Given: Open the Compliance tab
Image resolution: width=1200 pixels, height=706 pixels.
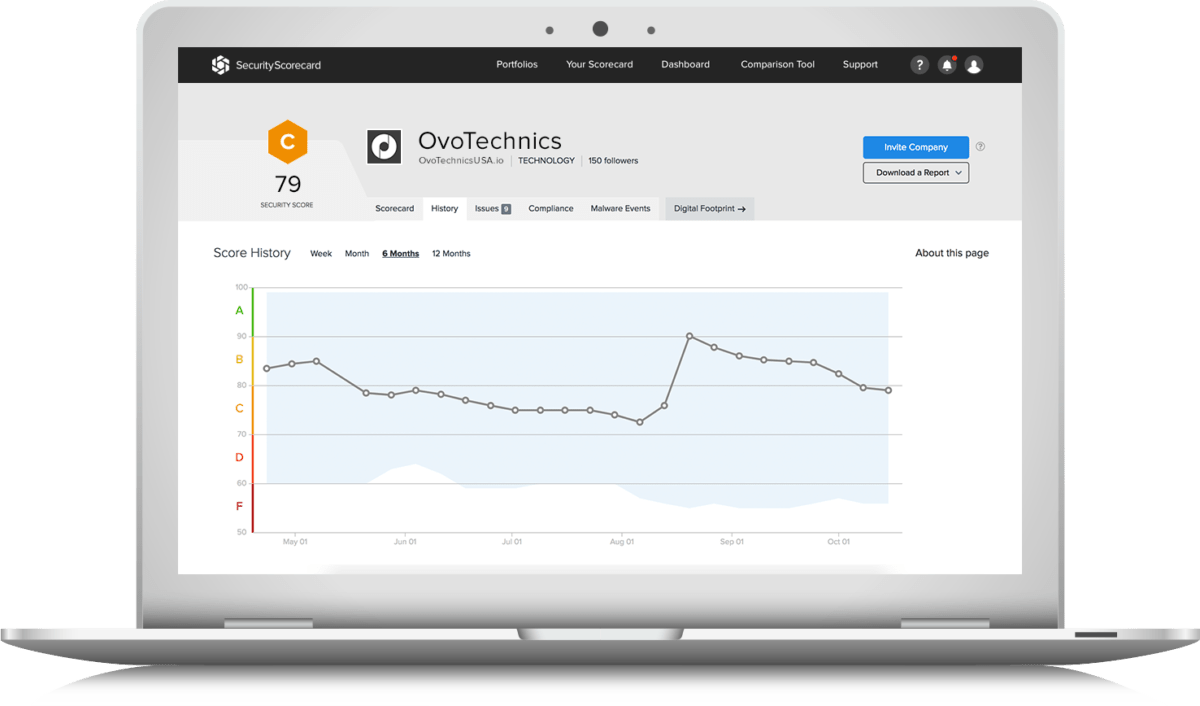Looking at the screenshot, I should tap(551, 209).
